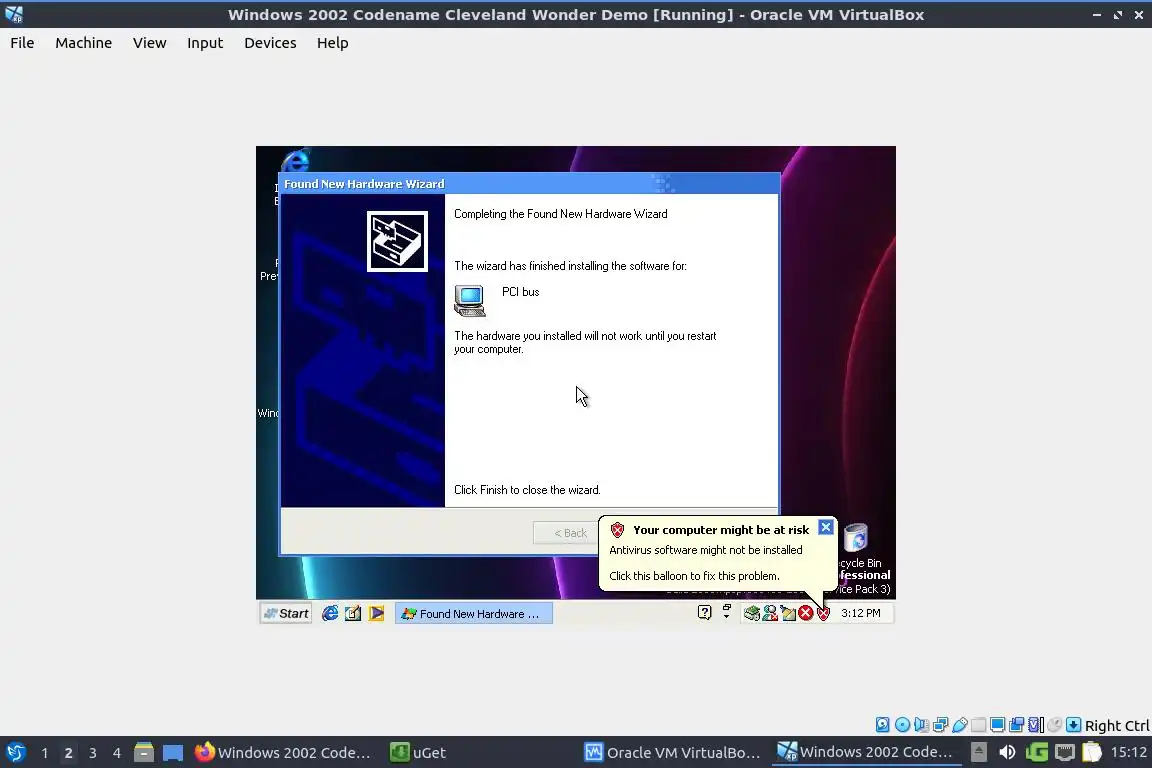
Task: Click the VirtualBox mouse integration indicator
Action: (x=1054, y=725)
